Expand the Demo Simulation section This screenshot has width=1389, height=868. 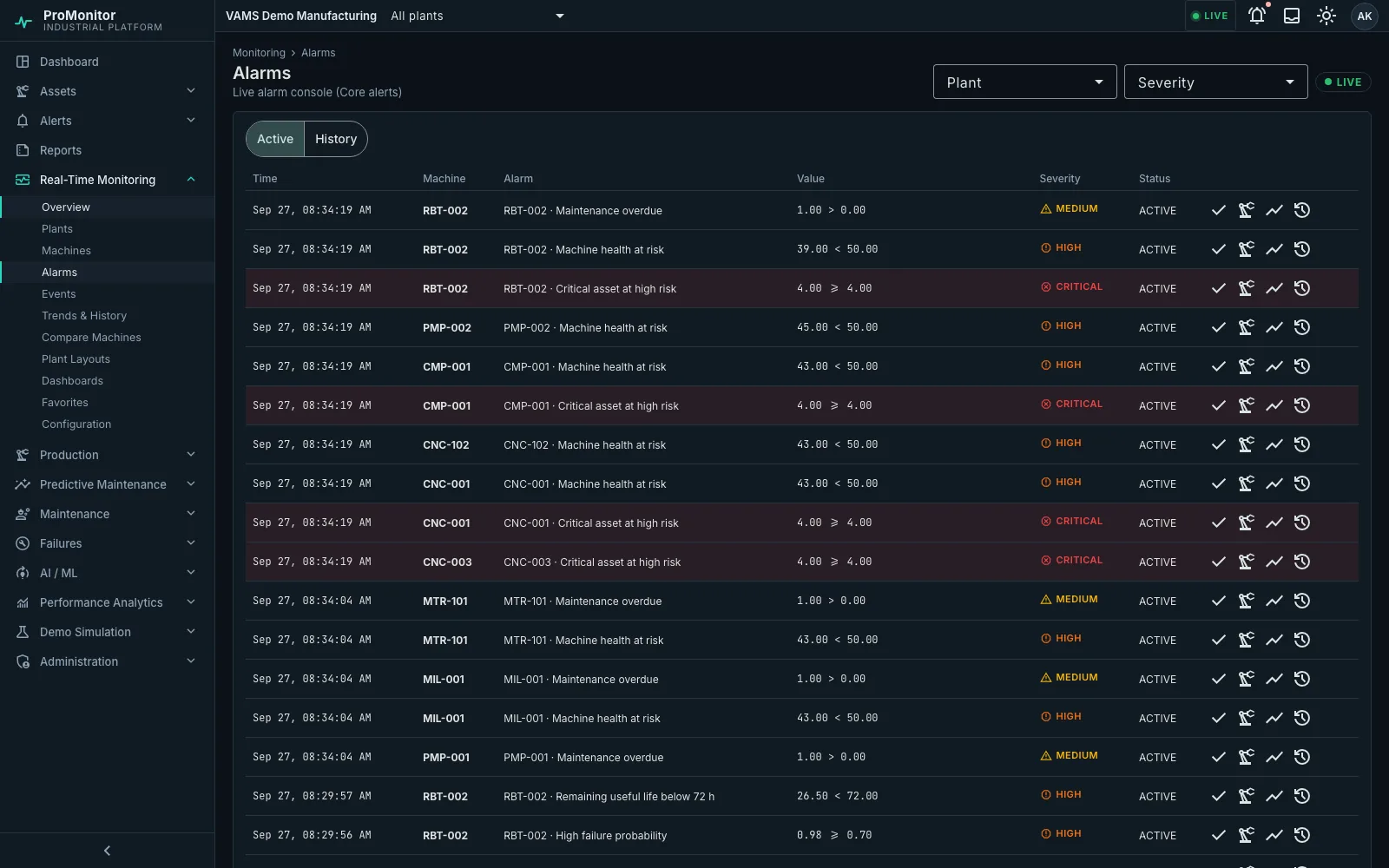click(x=107, y=632)
